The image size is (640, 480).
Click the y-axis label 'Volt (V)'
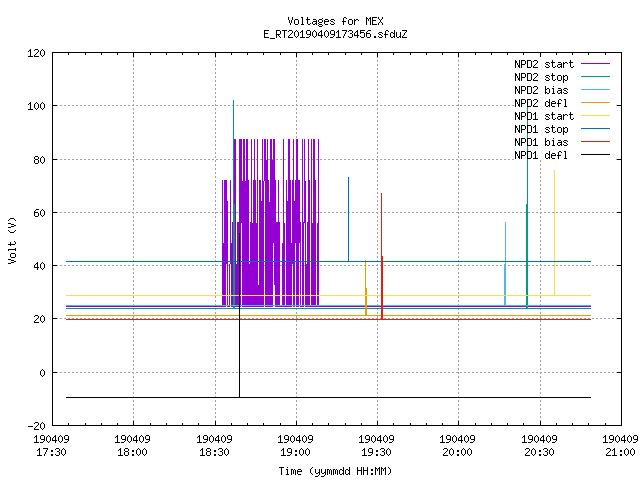[x=13, y=240]
